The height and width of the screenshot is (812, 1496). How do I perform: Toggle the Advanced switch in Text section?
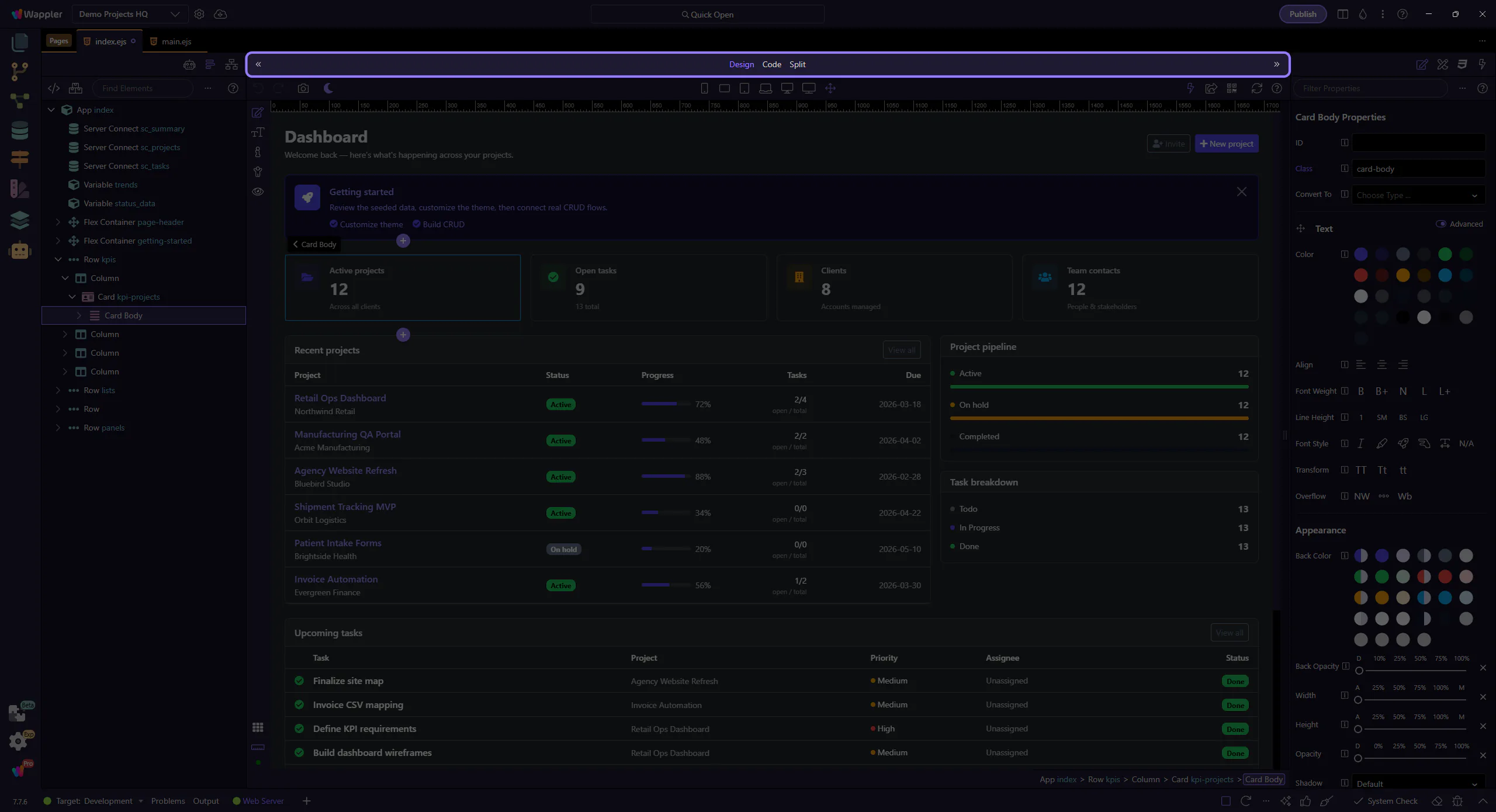pos(1441,224)
